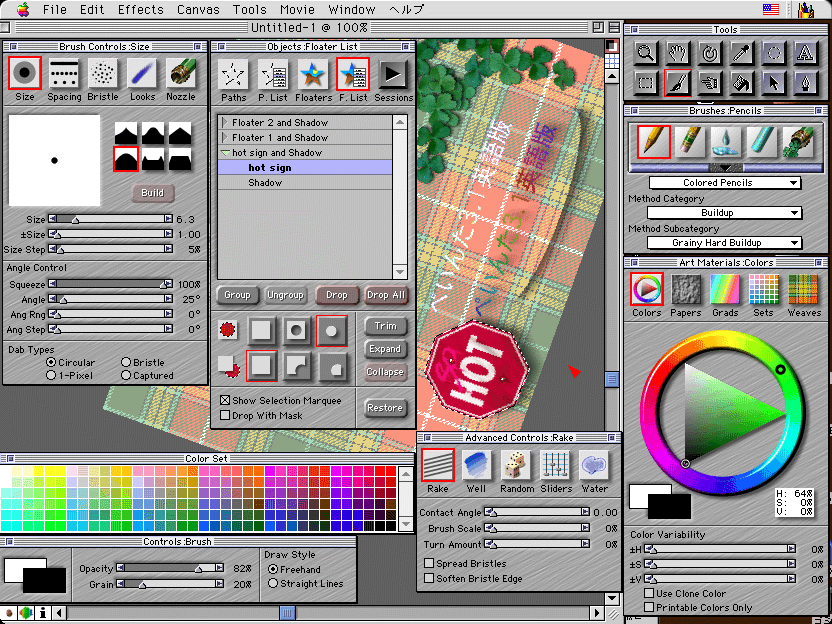Open the File menu

(55, 10)
